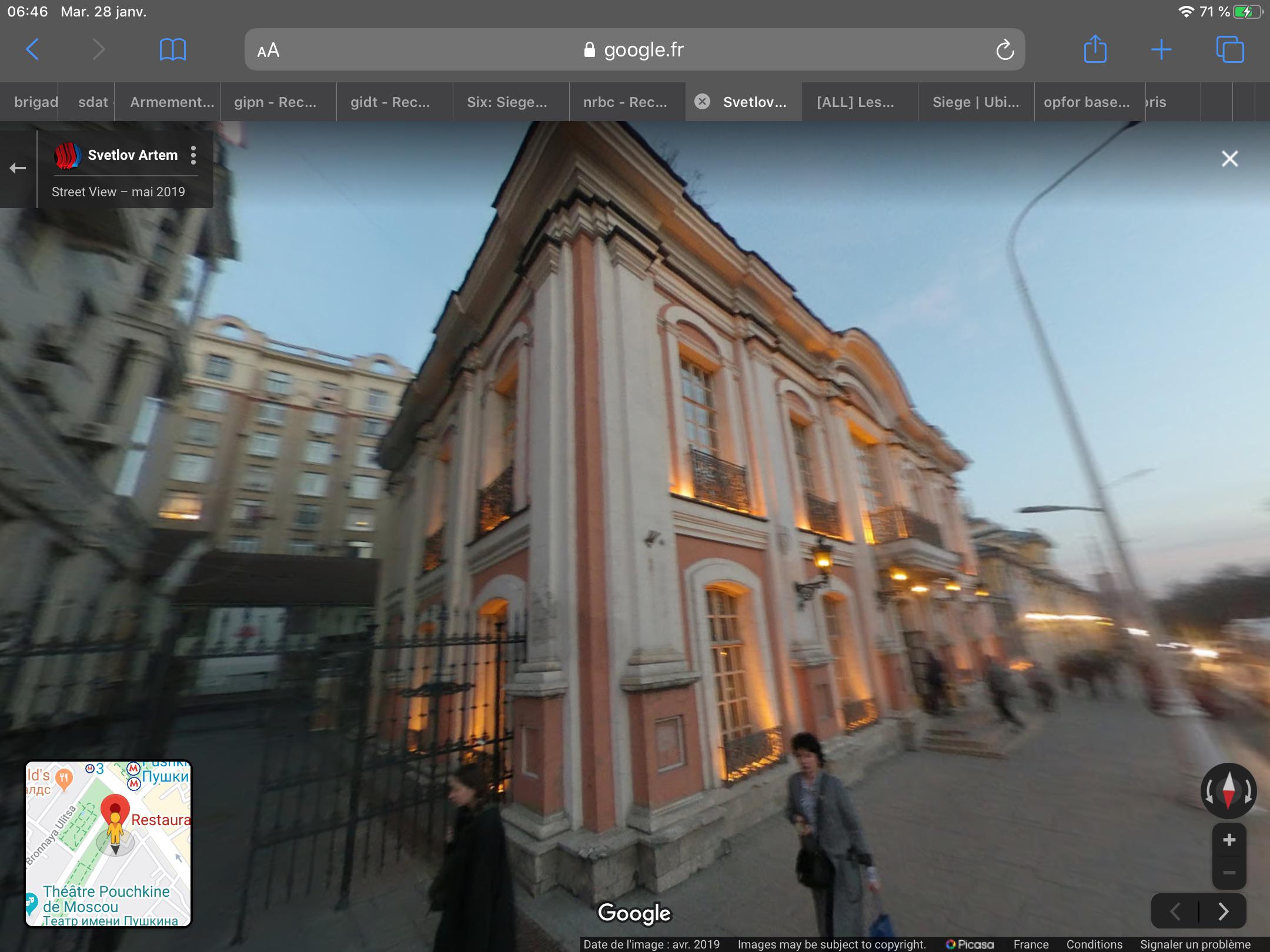Advance to next photo with right chevron

click(x=1223, y=911)
